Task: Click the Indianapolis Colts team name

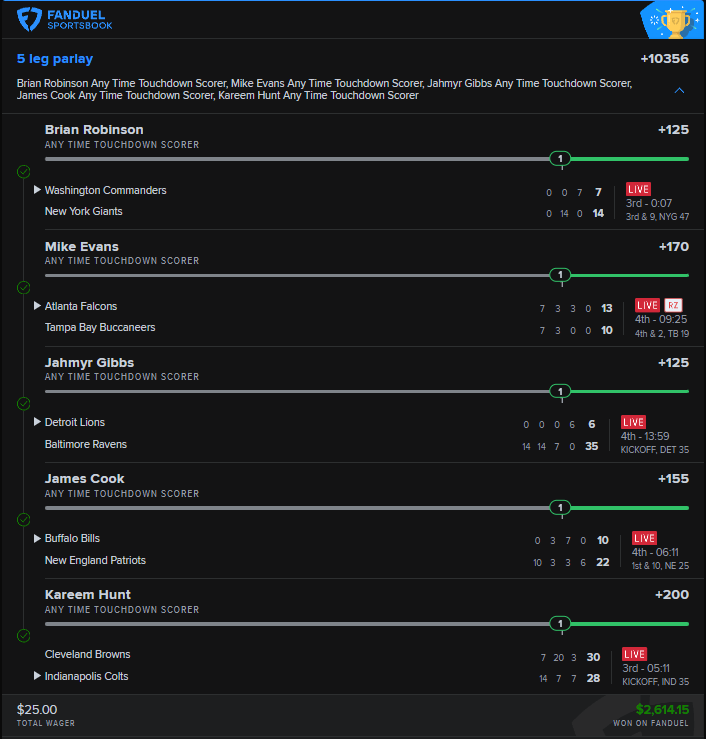Action: click(x=86, y=676)
